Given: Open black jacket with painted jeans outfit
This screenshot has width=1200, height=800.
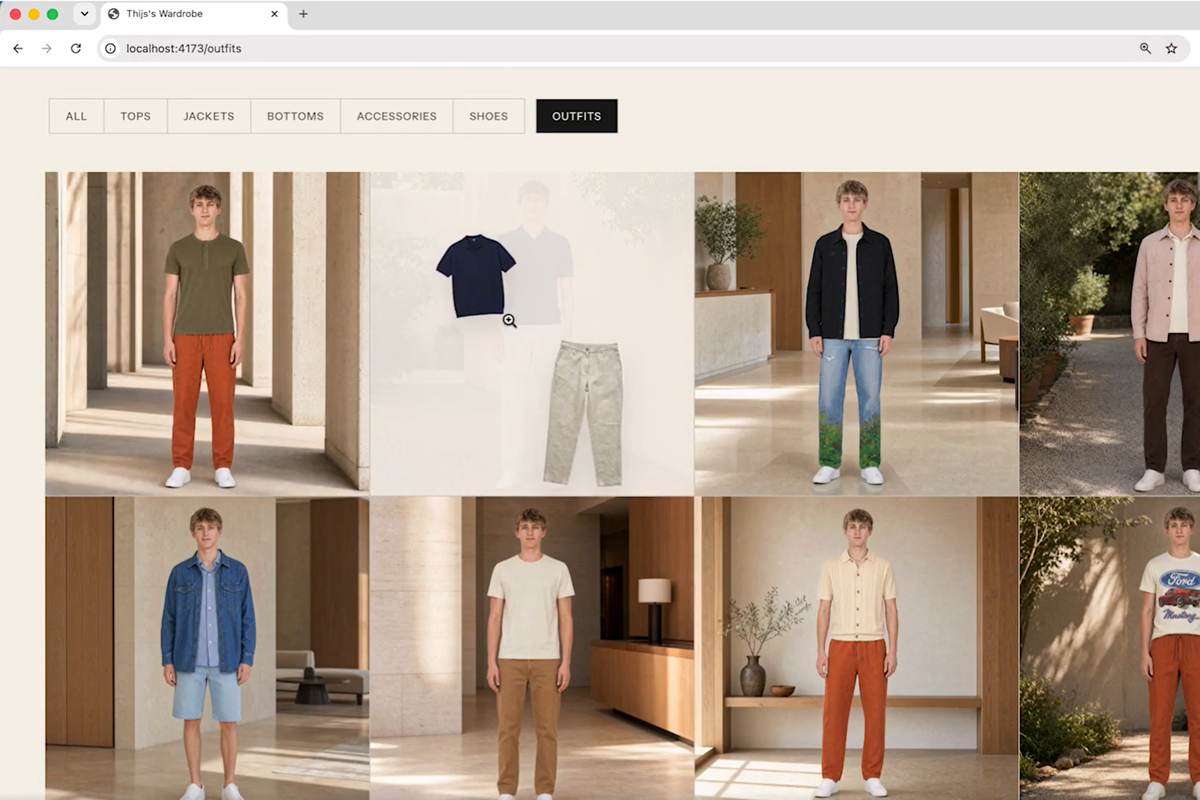Looking at the screenshot, I should click(x=857, y=334).
